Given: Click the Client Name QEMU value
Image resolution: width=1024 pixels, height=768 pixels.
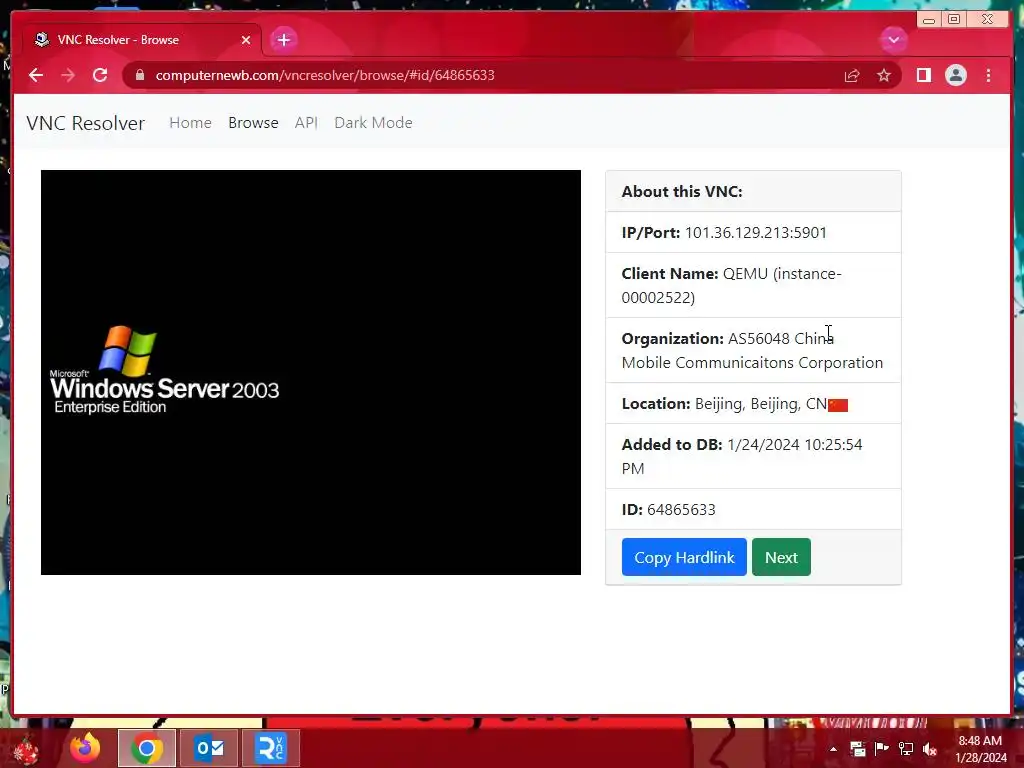Looking at the screenshot, I should 731,285.
